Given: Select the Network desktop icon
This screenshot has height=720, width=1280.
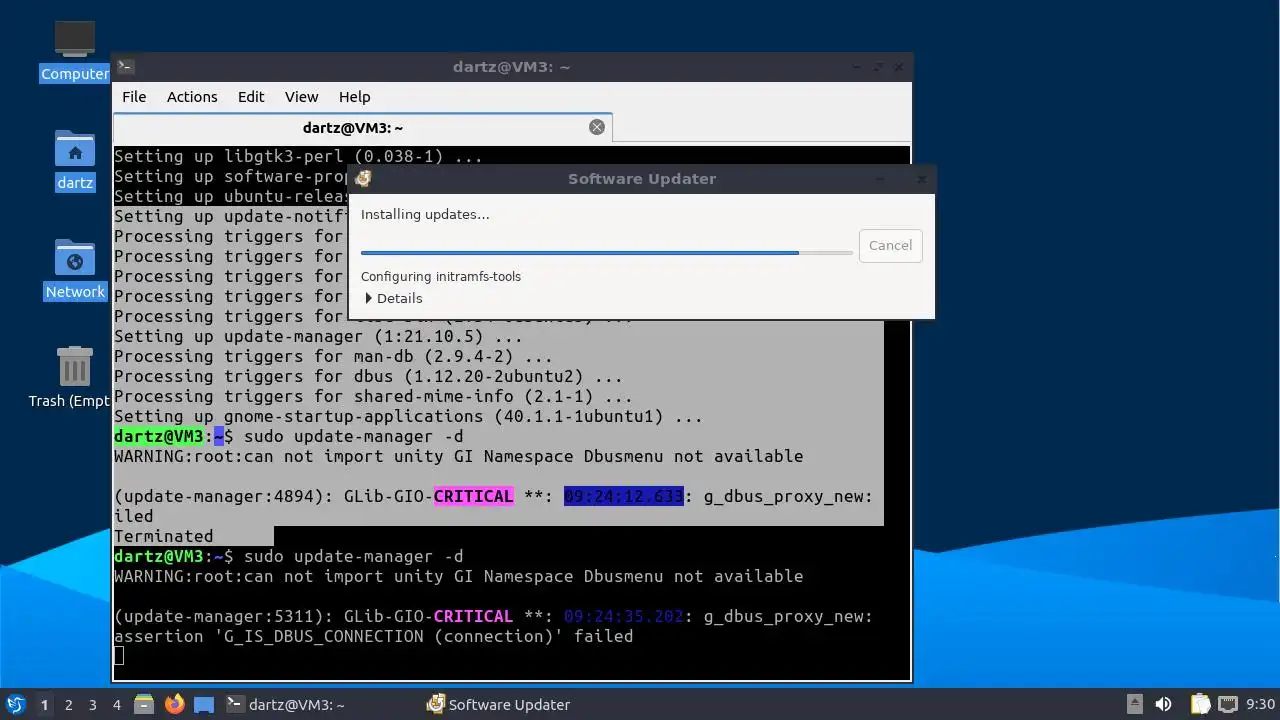Looking at the screenshot, I should 75,270.
